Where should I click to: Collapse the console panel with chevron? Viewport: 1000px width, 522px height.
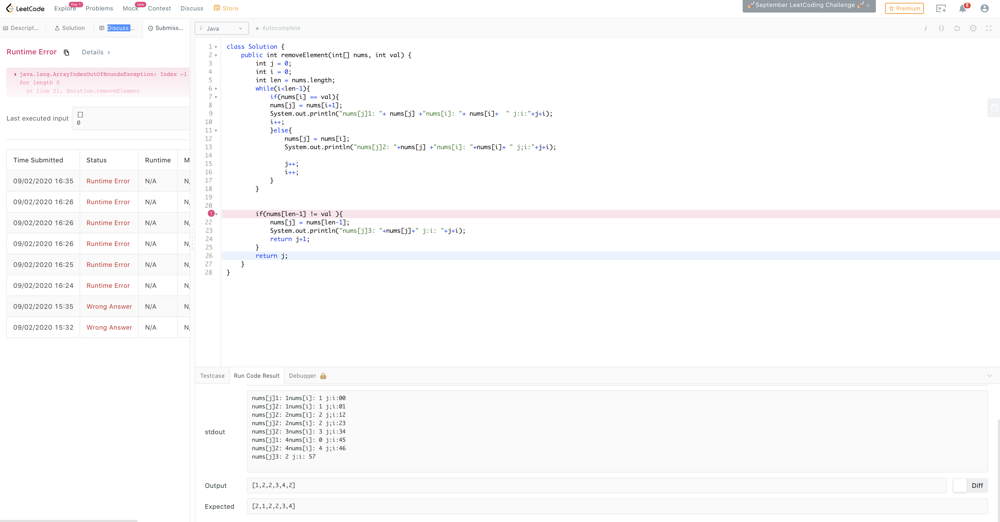tap(989, 376)
